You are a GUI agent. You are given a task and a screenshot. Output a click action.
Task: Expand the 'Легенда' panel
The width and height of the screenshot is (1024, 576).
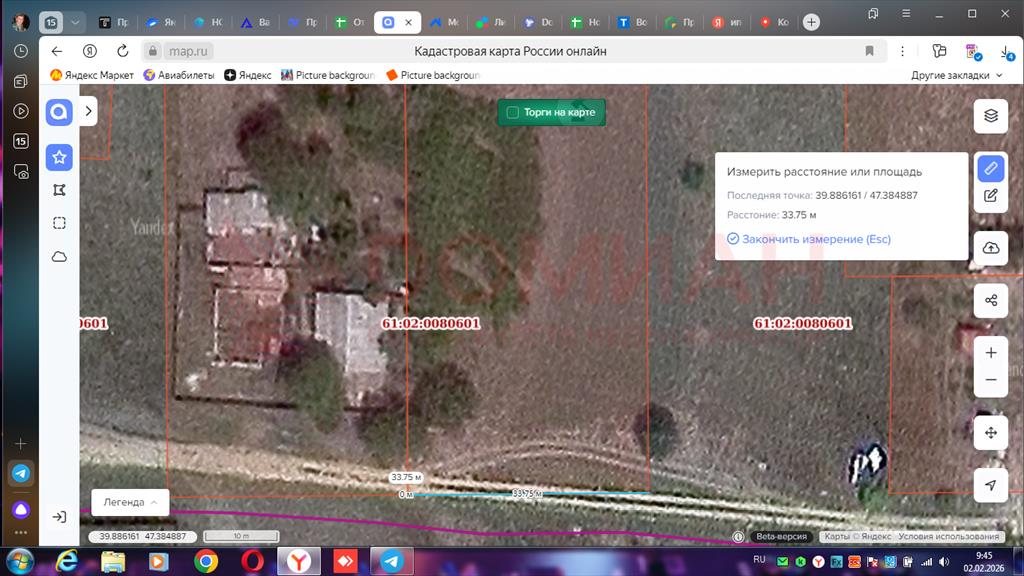coord(130,502)
